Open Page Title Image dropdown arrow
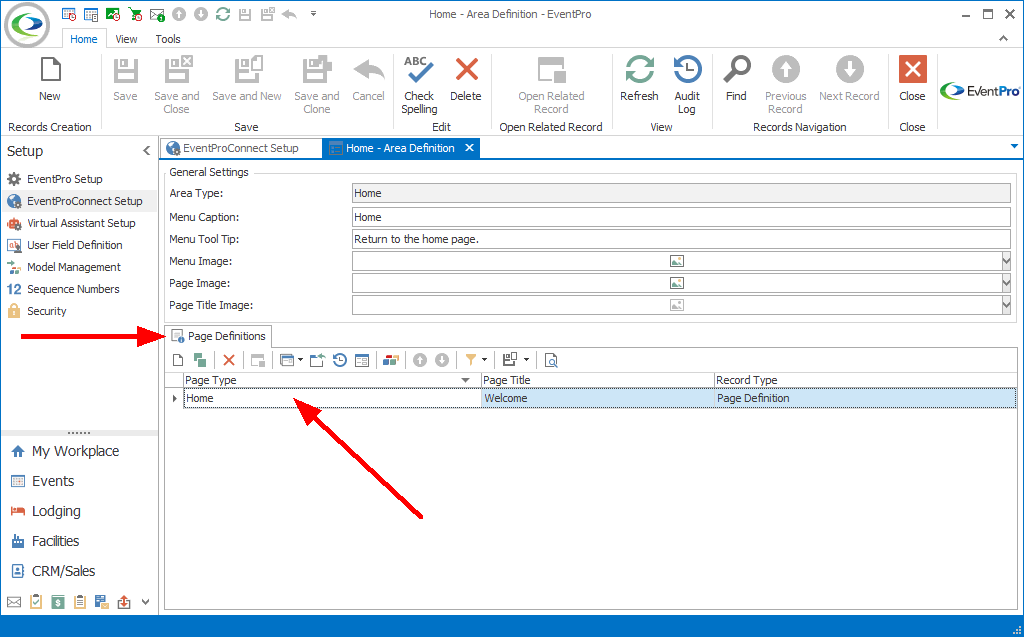Screen dimensions: 1024x637 pos(1006,305)
